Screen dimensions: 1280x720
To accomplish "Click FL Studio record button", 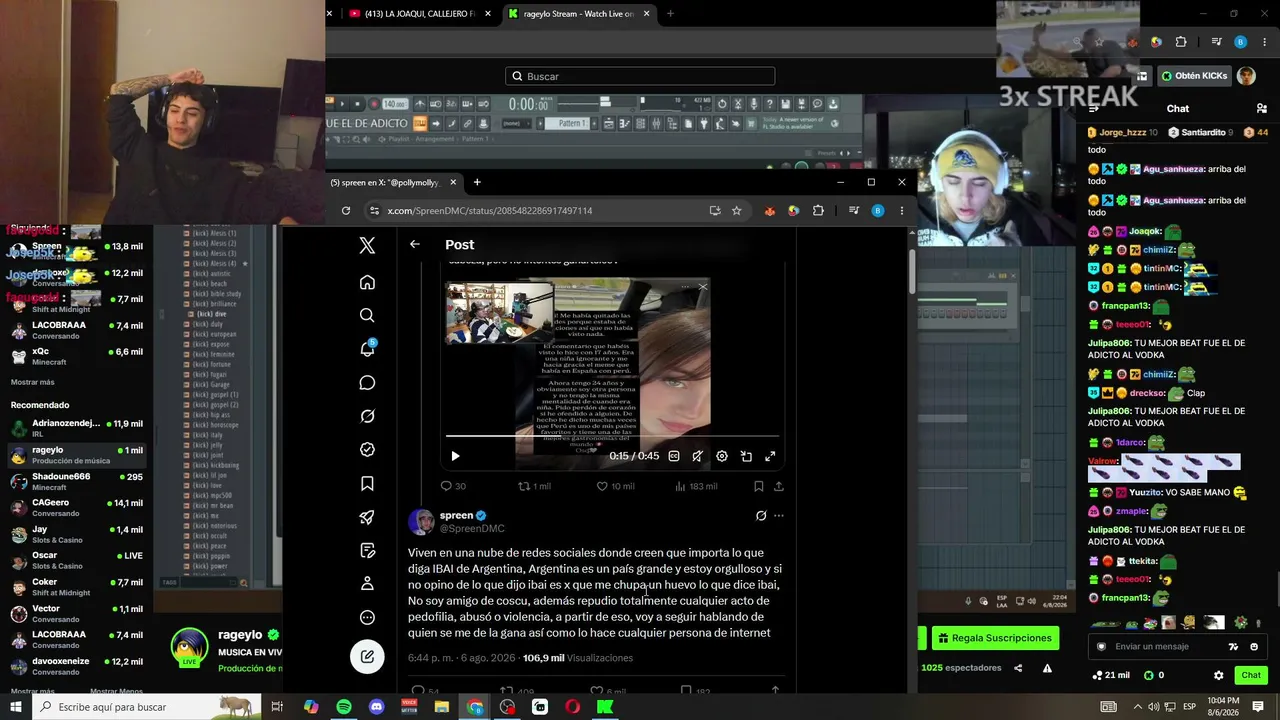I will tap(374, 104).
